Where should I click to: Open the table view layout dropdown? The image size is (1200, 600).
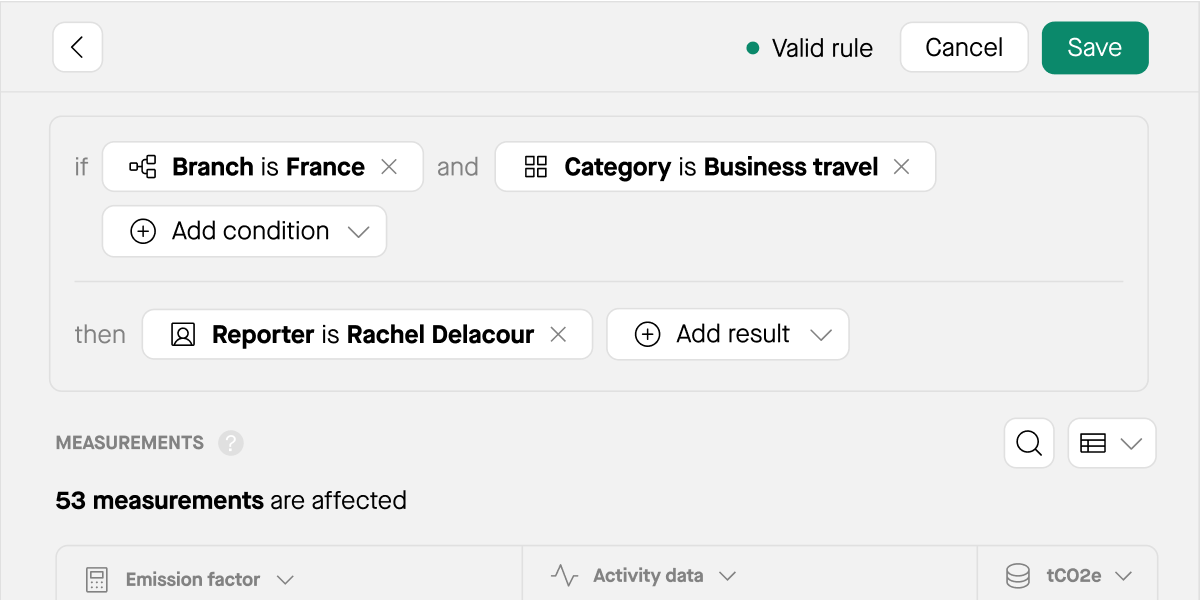(1112, 443)
